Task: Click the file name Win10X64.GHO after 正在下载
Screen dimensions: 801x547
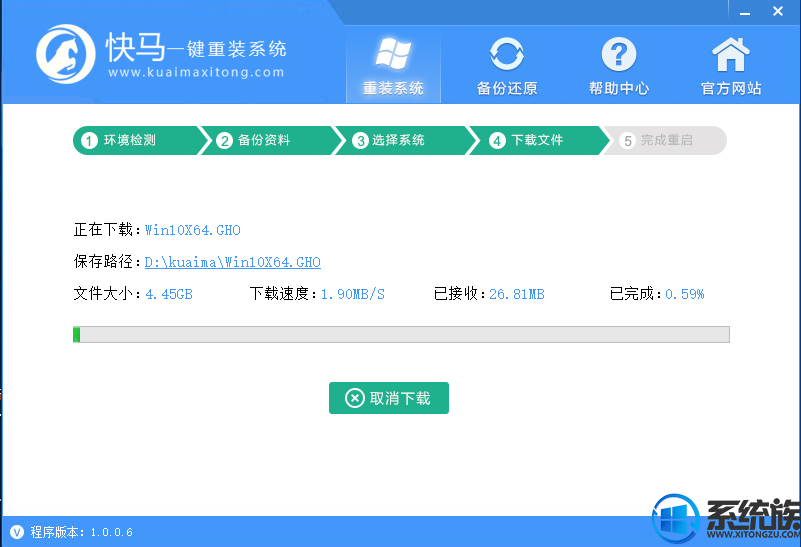Action: 193,230
